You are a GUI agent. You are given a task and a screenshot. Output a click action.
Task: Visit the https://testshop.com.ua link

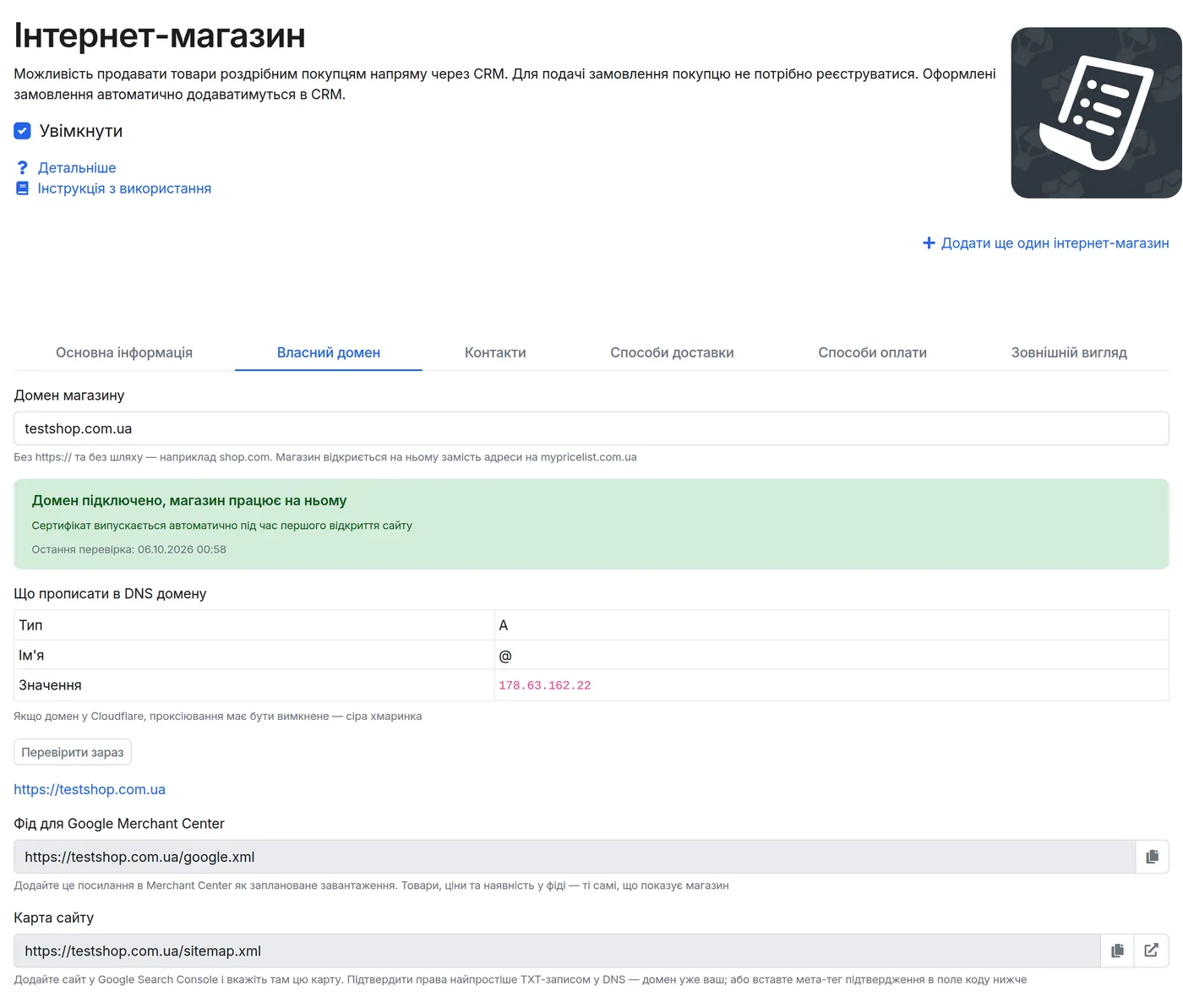coord(90,789)
